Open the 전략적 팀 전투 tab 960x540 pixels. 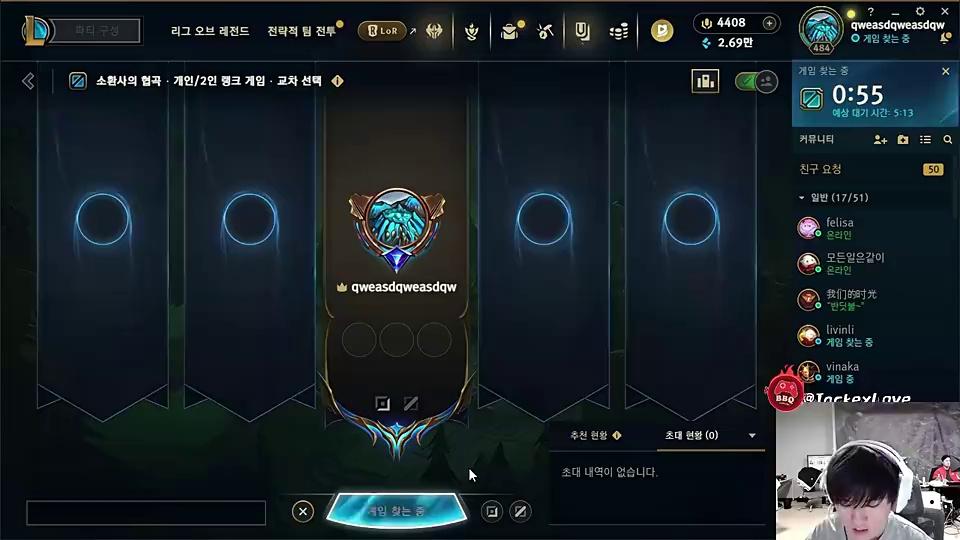(x=302, y=31)
